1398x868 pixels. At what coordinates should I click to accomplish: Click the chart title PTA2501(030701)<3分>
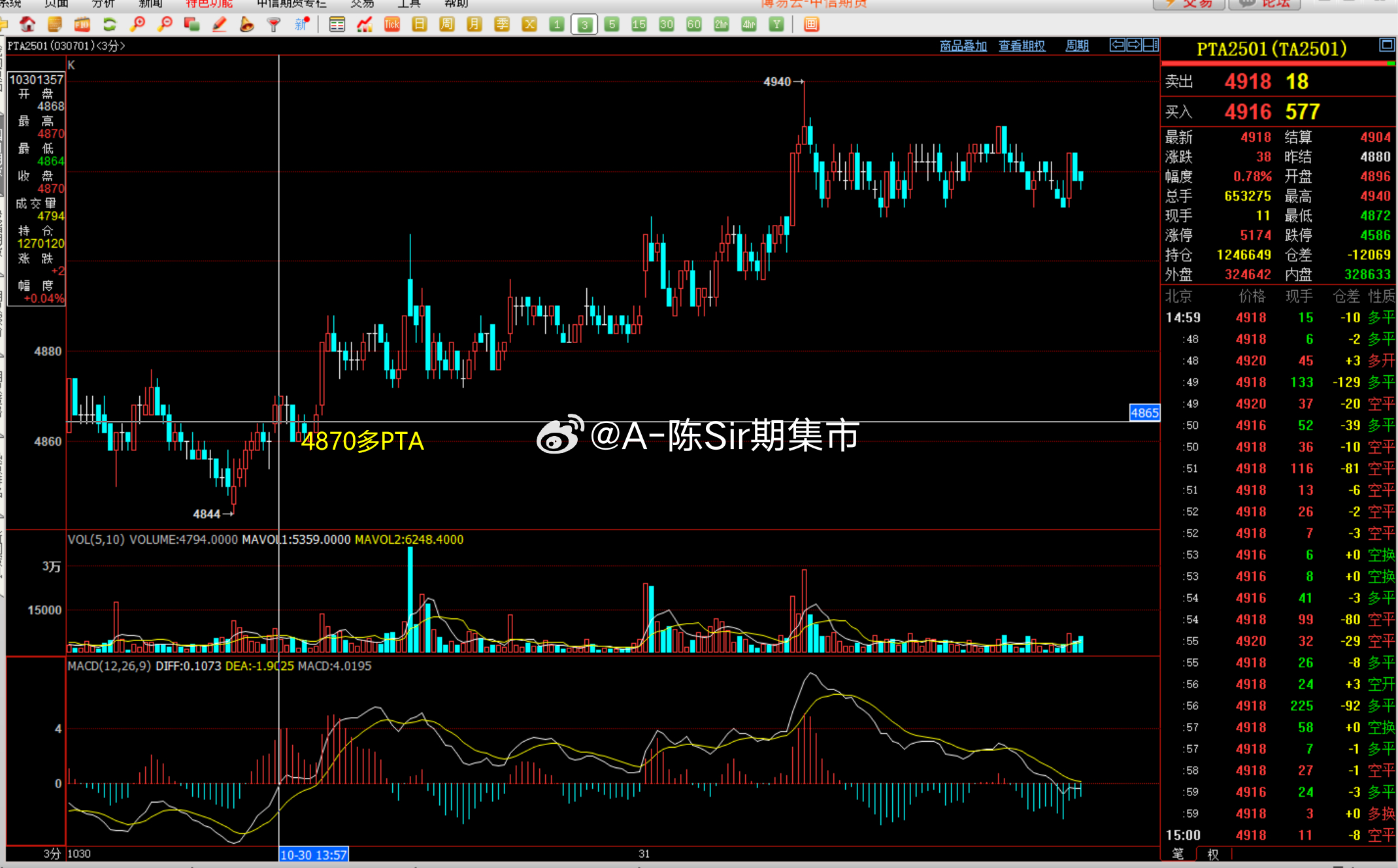click(x=66, y=46)
